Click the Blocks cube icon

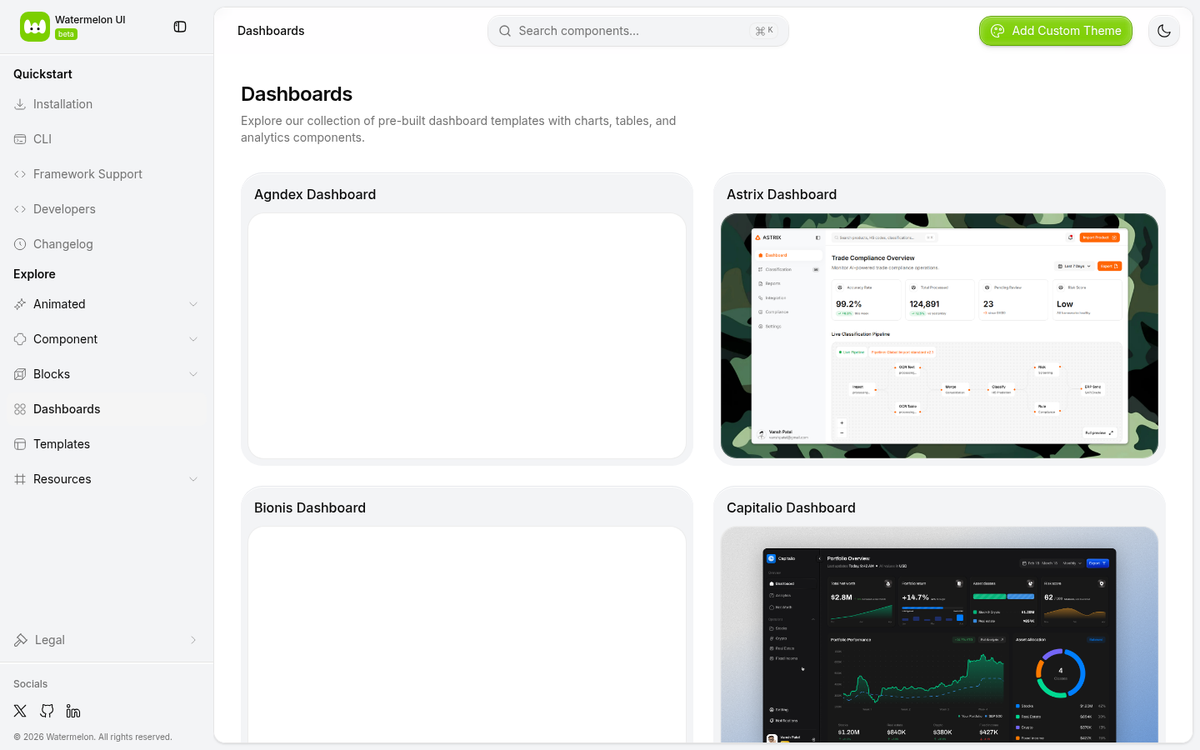(x=20, y=374)
